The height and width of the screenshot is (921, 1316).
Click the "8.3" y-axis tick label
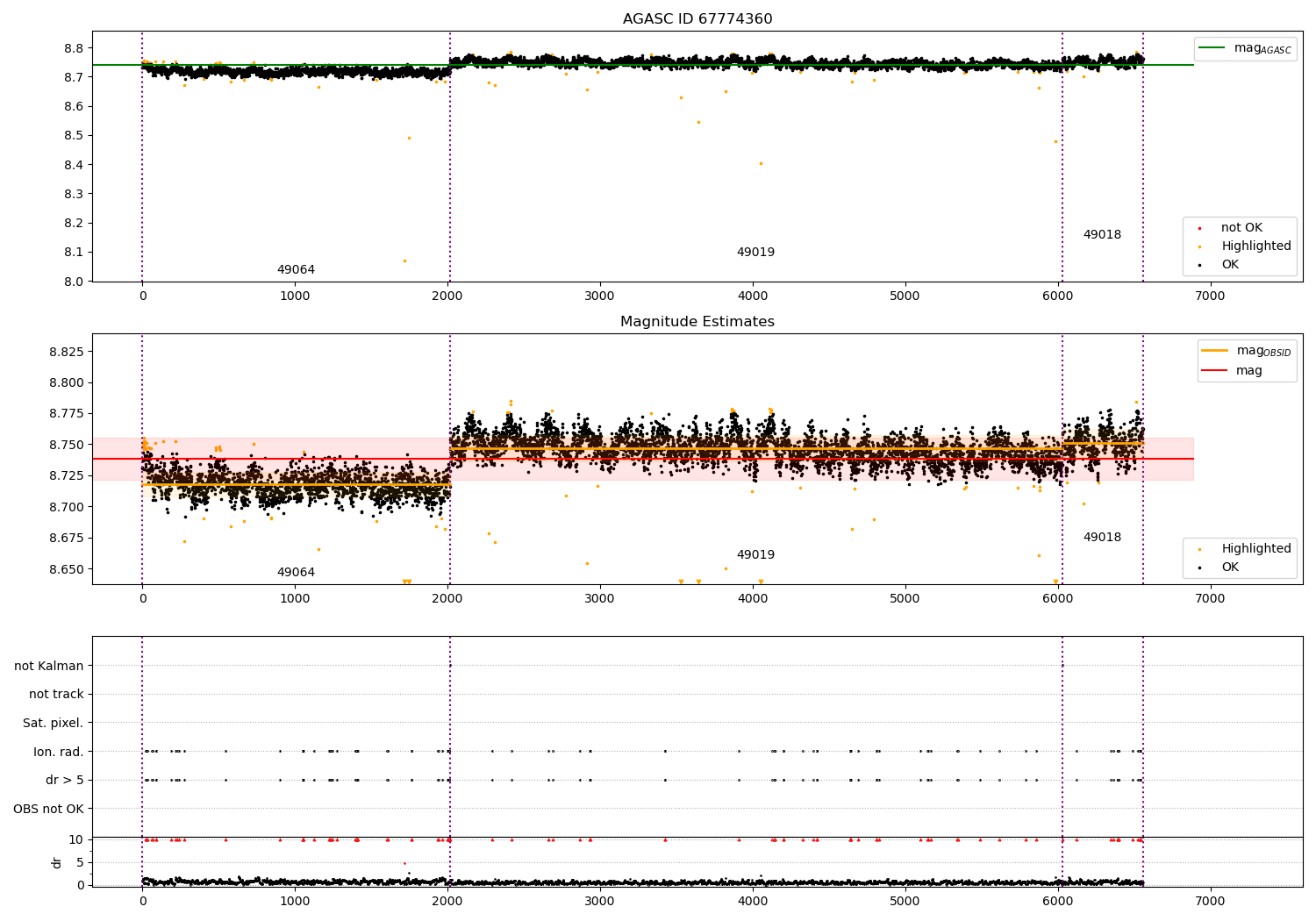pos(75,194)
